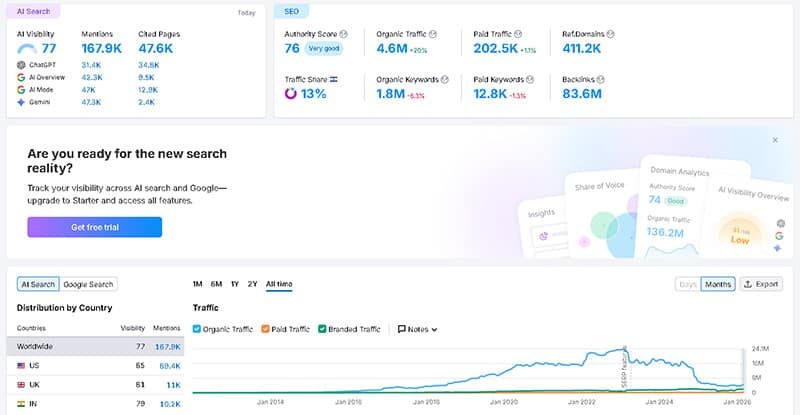This screenshot has width=800, height=415.
Task: Open the 47.6K Cited Pages link
Action: click(156, 48)
